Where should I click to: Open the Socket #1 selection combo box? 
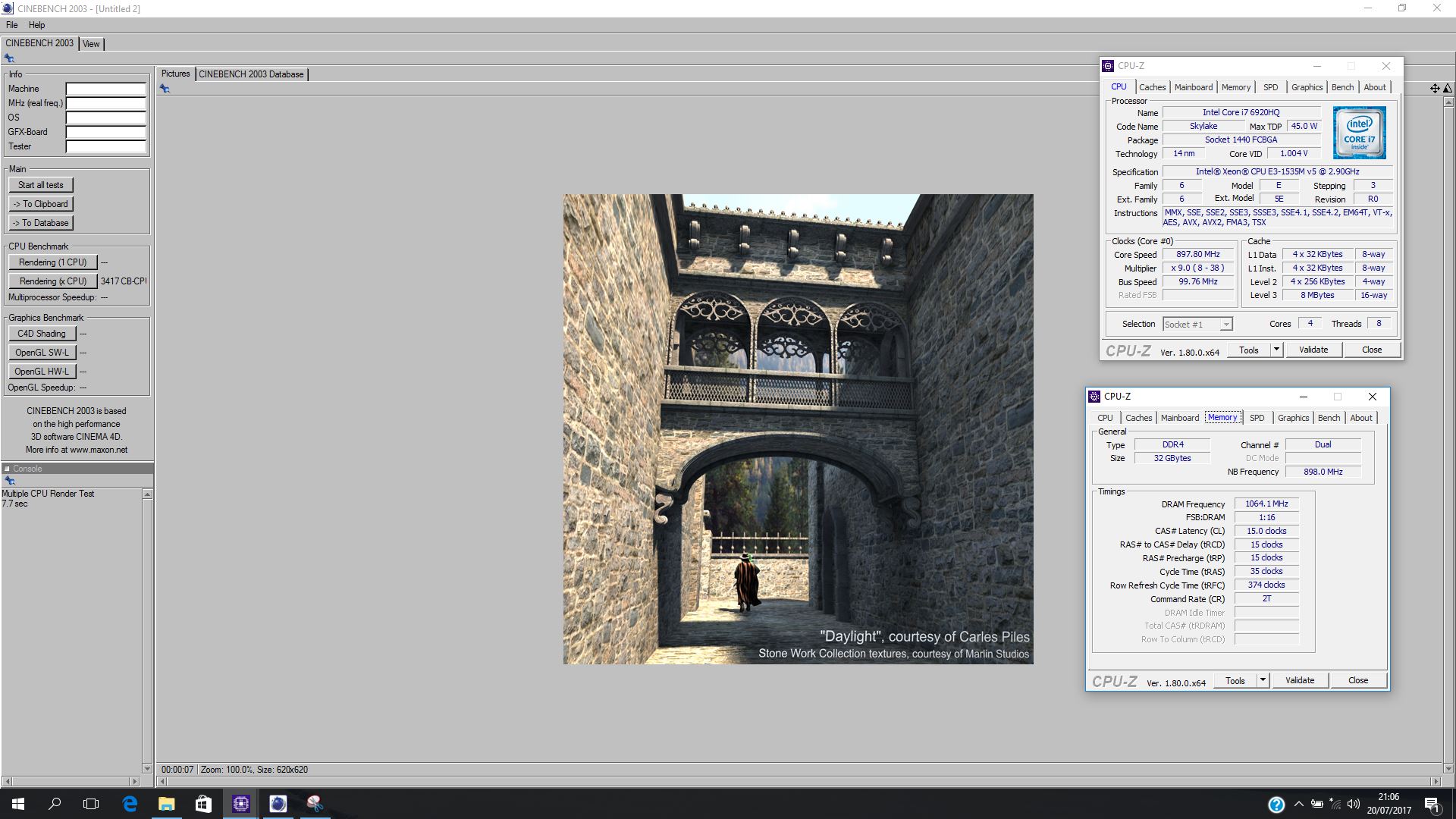[x=1197, y=325]
